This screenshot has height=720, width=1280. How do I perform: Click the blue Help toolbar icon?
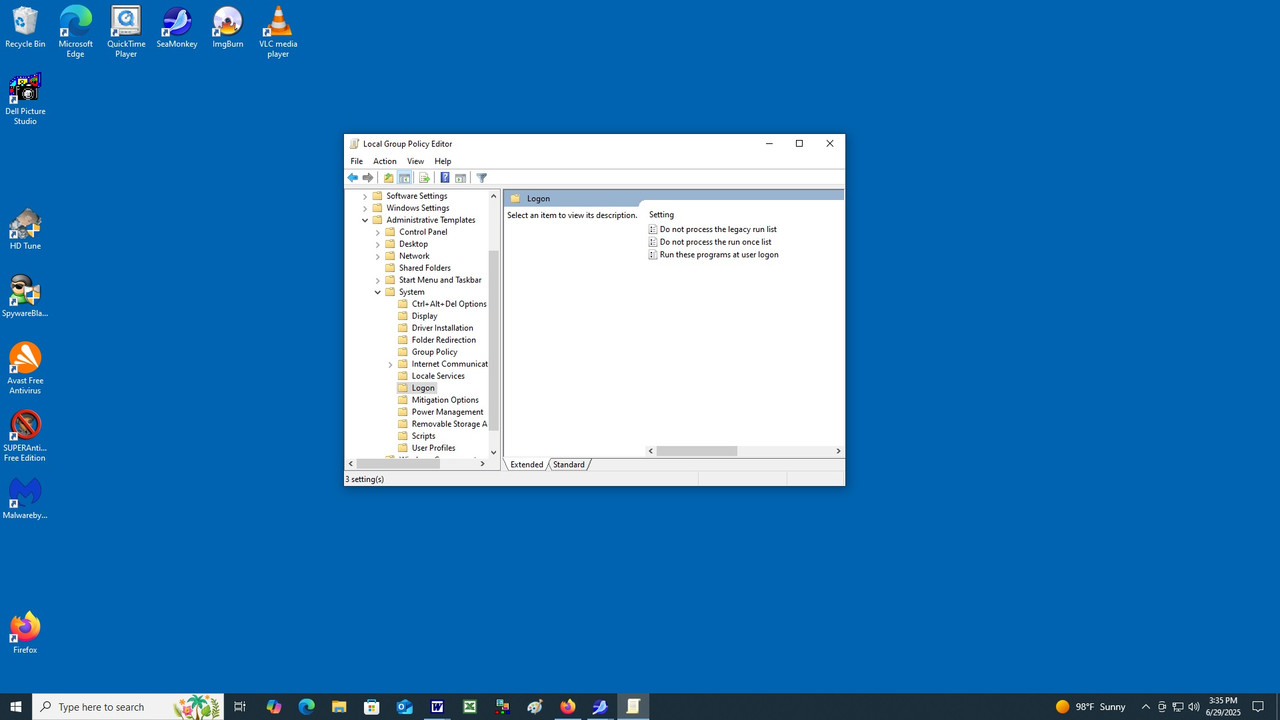click(x=445, y=178)
